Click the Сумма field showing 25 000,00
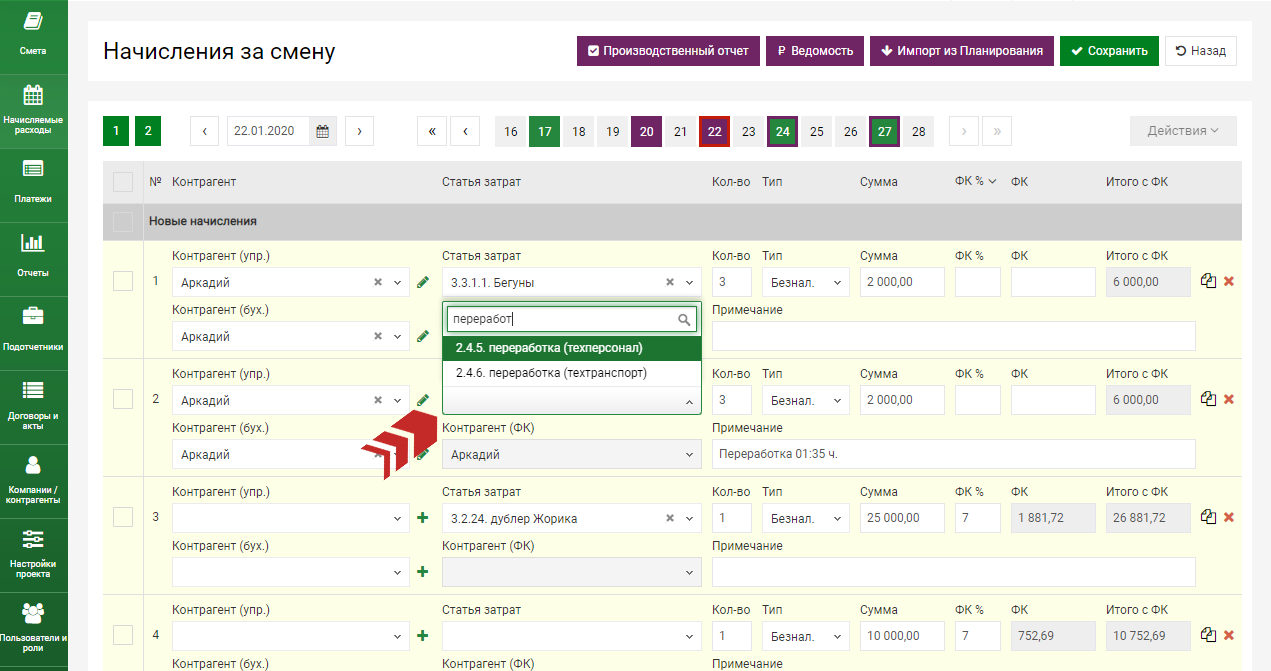Image resolution: width=1271 pixels, height=671 pixels. click(x=902, y=519)
